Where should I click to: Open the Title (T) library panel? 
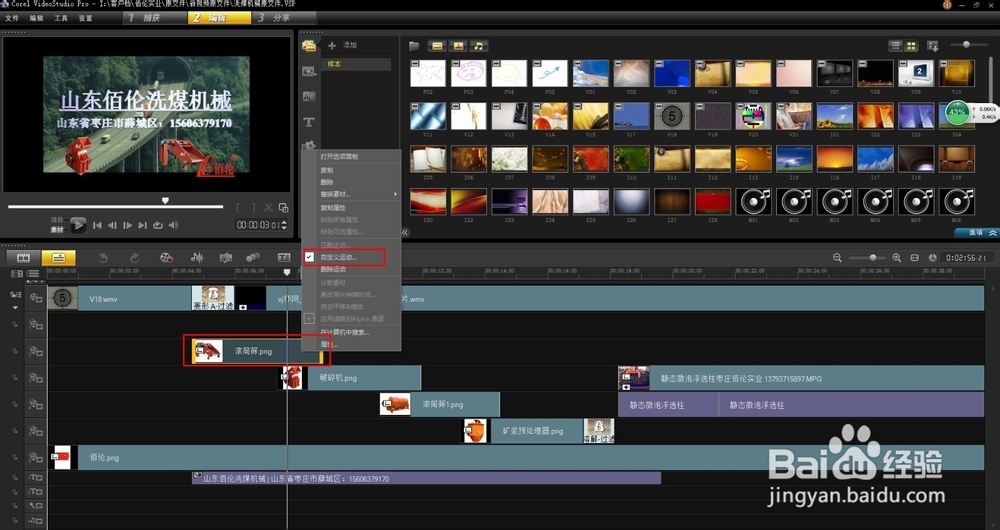(309, 122)
